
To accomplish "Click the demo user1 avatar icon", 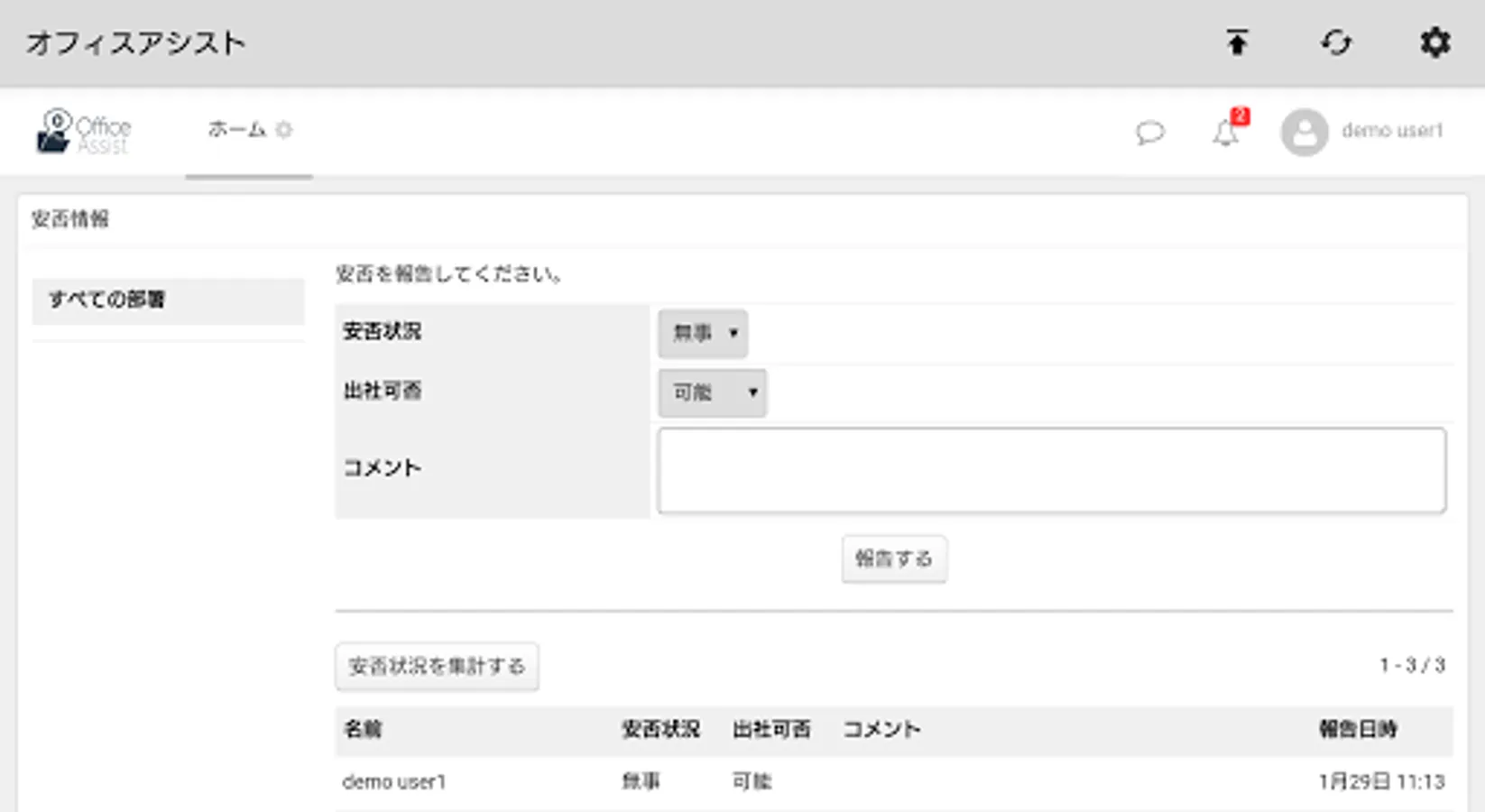I will coord(1304,133).
